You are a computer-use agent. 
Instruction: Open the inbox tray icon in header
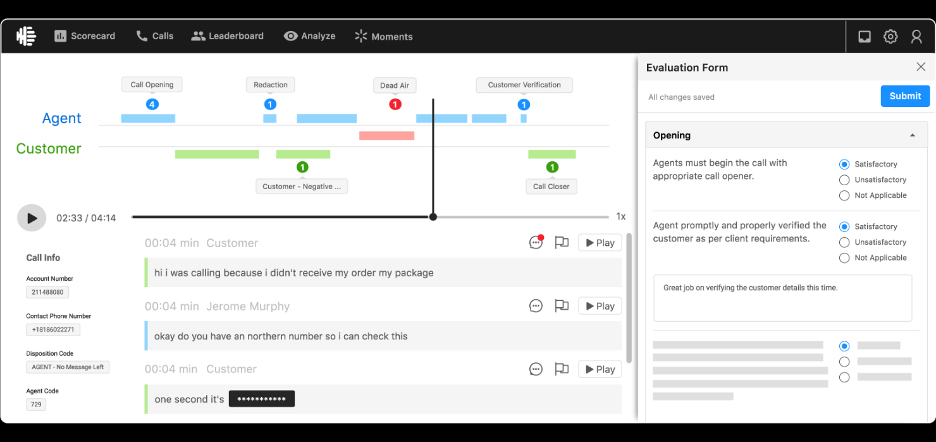point(864,37)
